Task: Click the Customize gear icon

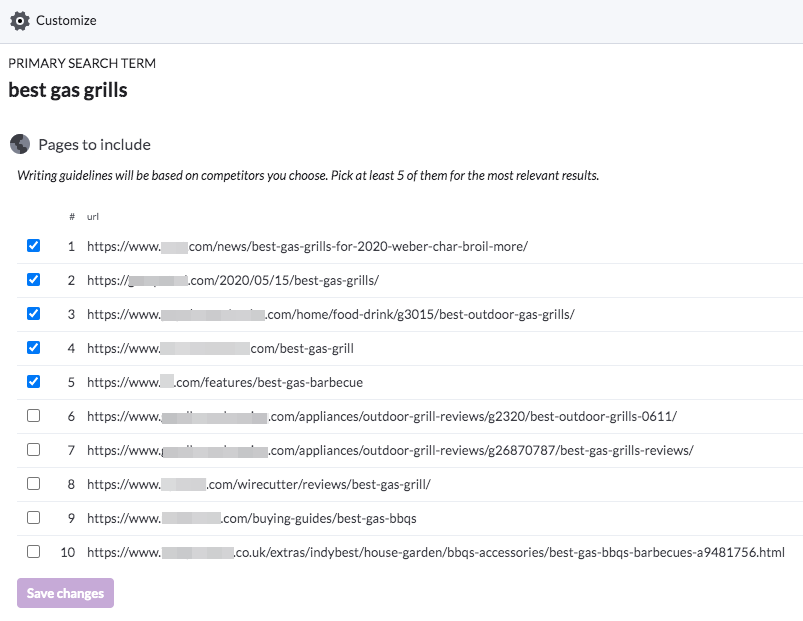Action: pos(20,21)
